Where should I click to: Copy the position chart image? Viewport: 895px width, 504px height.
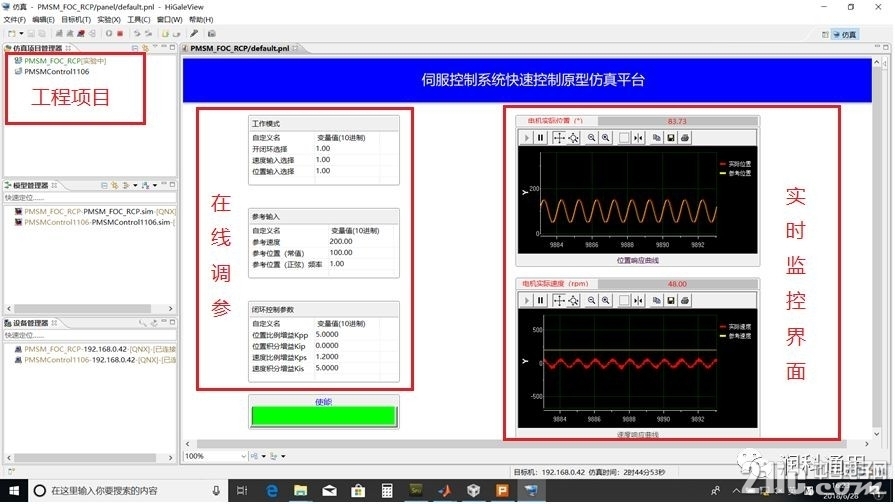[x=656, y=138]
